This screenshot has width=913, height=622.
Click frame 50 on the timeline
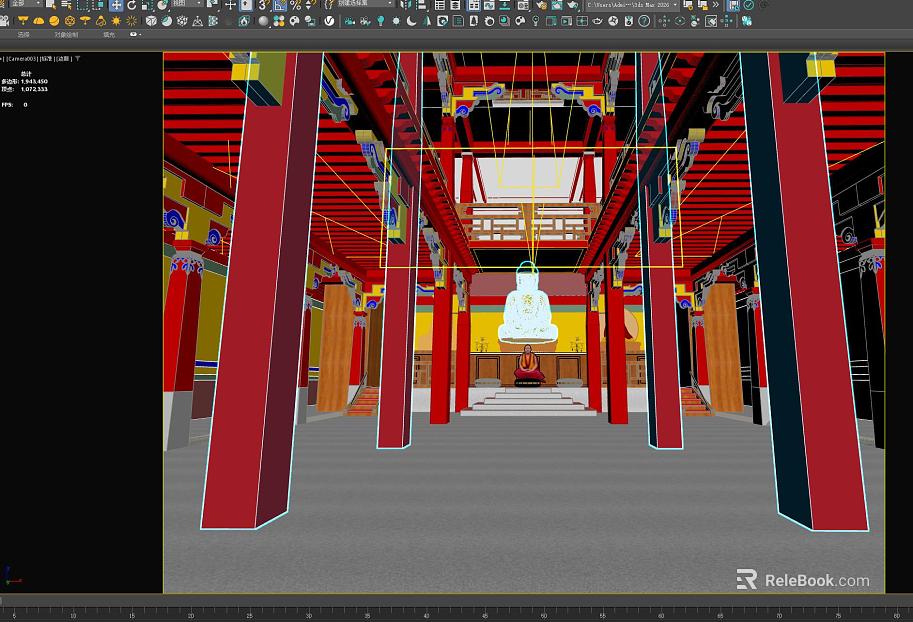pos(543,615)
